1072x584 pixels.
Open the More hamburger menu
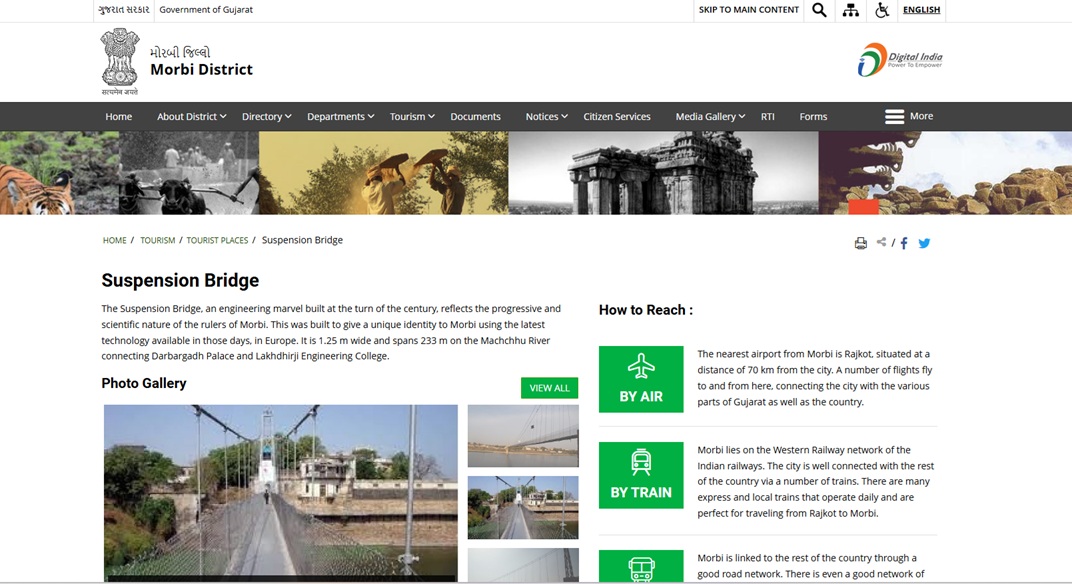[x=908, y=117]
